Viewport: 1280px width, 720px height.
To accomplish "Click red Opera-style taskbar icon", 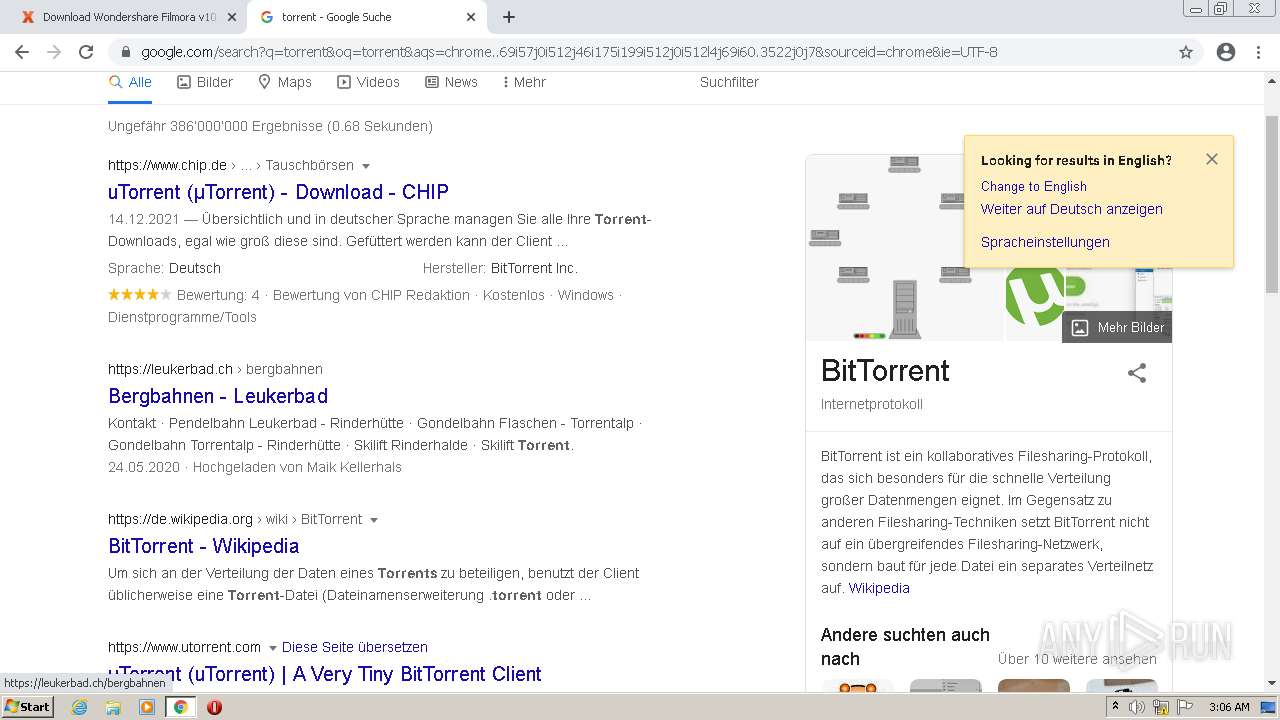I will [x=214, y=707].
